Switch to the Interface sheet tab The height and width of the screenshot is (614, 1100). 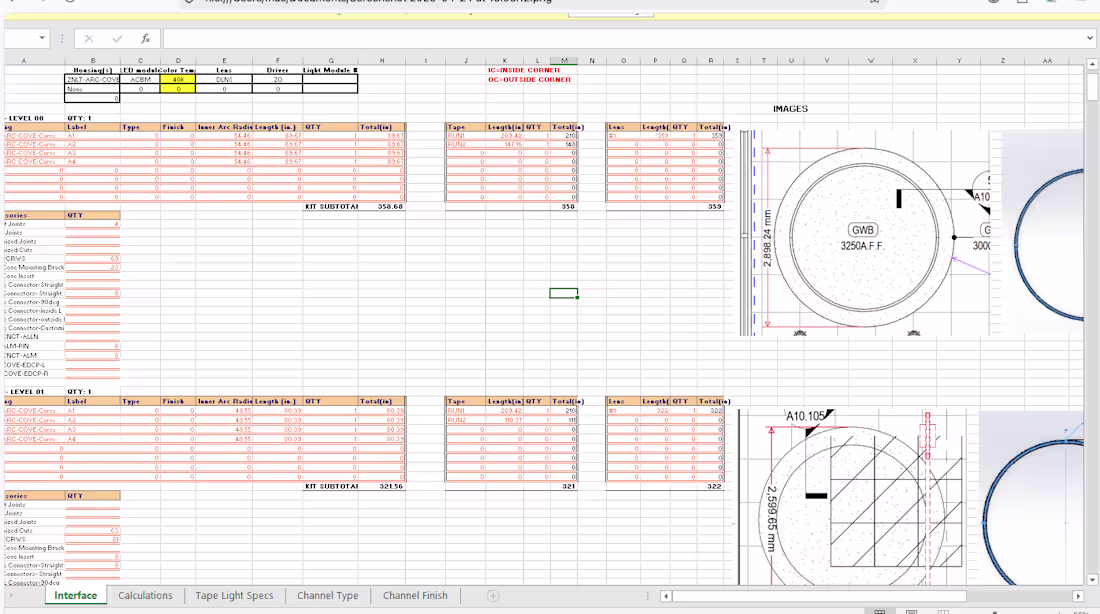coord(76,595)
